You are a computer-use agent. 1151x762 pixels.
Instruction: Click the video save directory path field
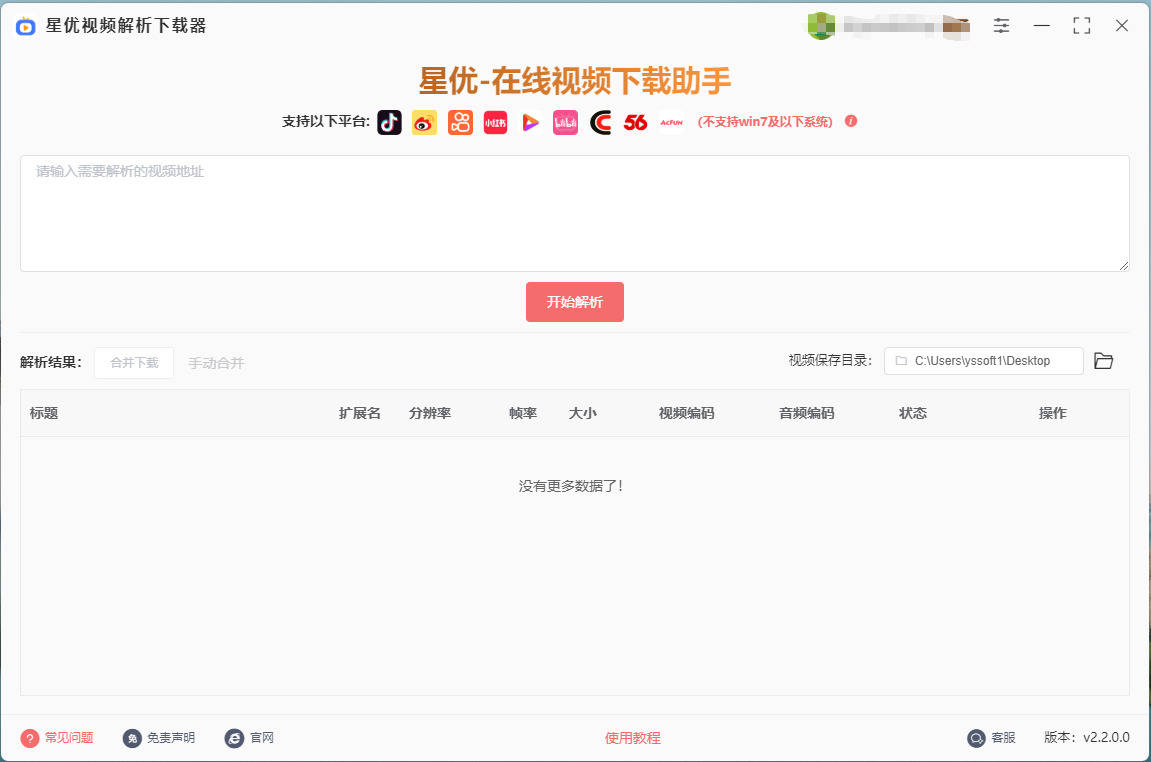point(983,361)
